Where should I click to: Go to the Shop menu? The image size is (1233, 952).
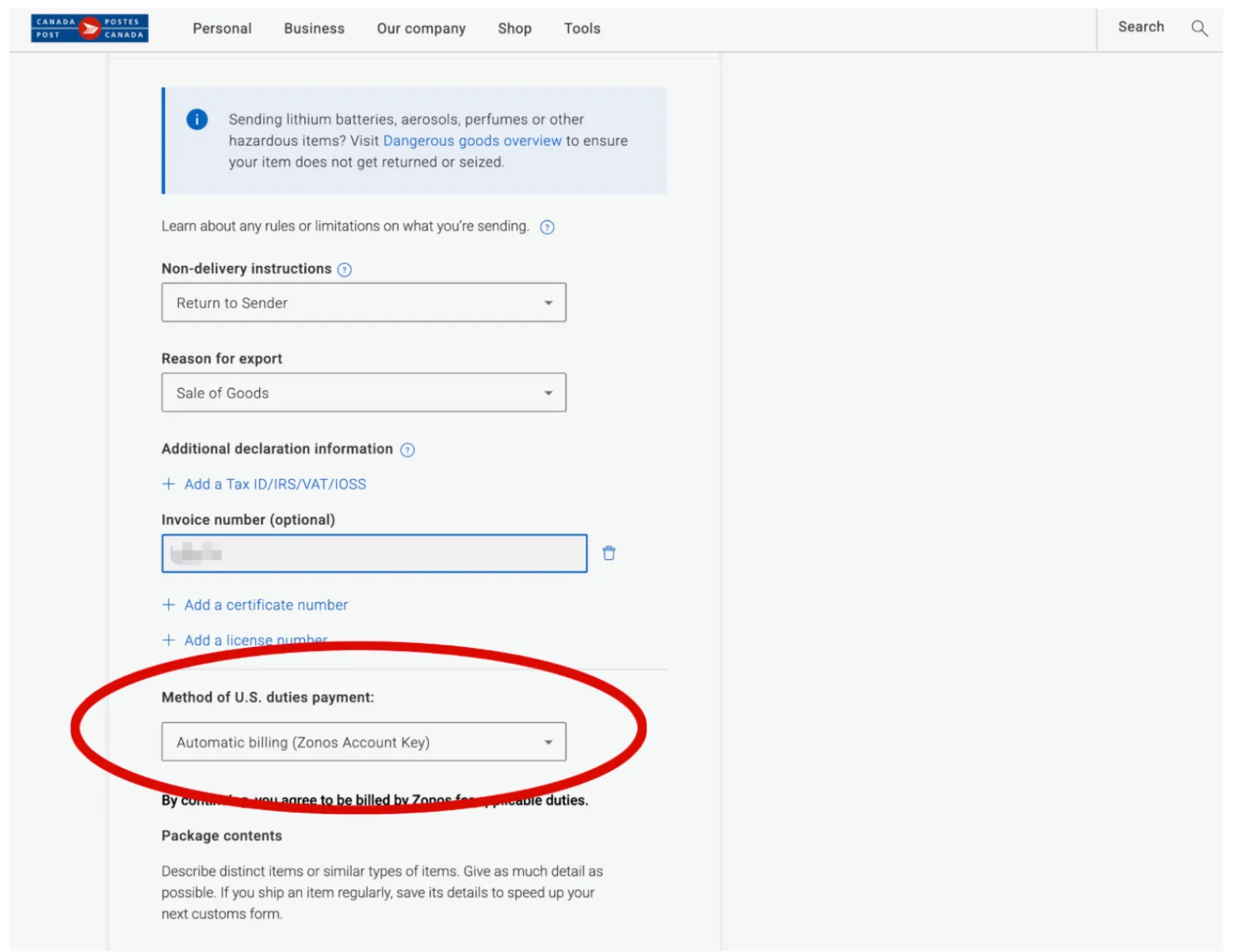(514, 29)
